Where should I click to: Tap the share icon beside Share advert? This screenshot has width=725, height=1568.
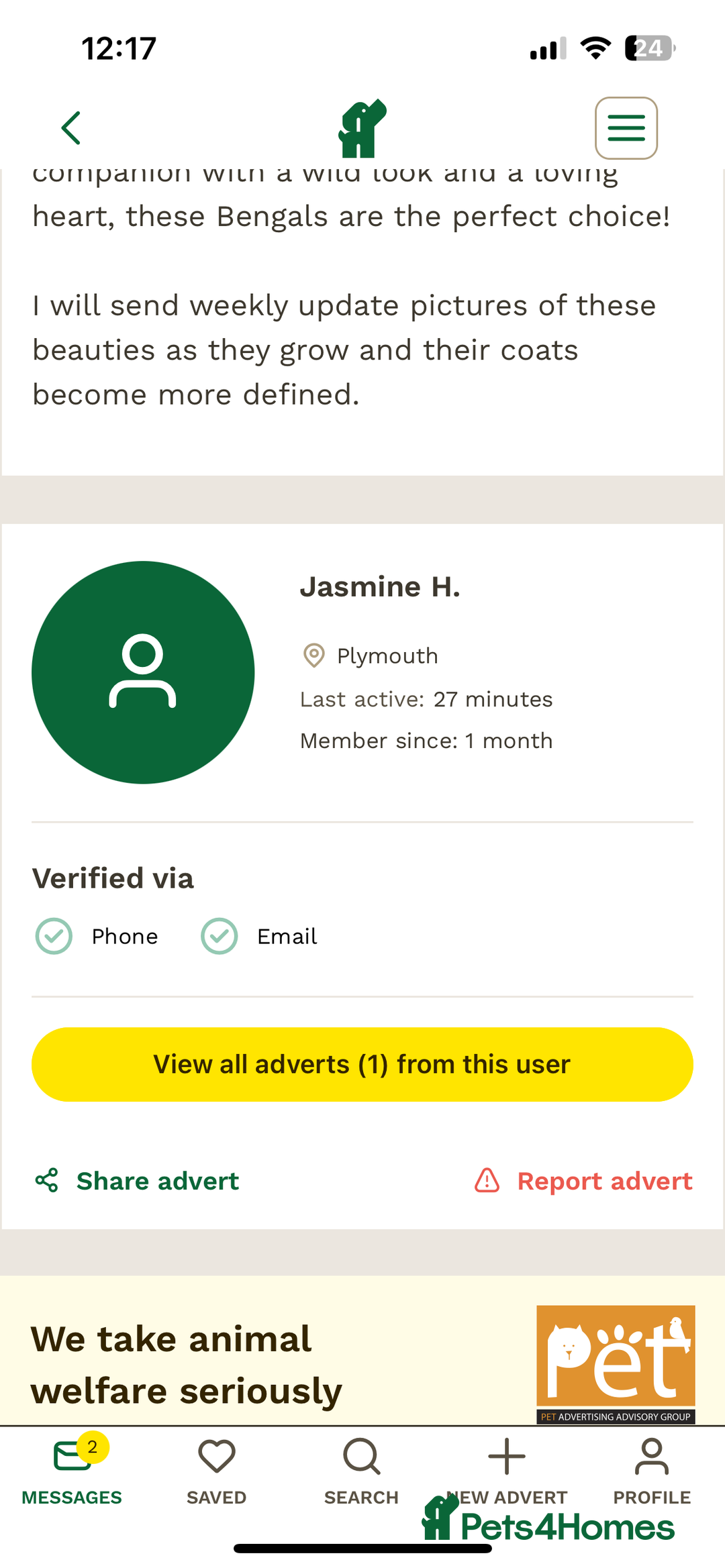(47, 1180)
